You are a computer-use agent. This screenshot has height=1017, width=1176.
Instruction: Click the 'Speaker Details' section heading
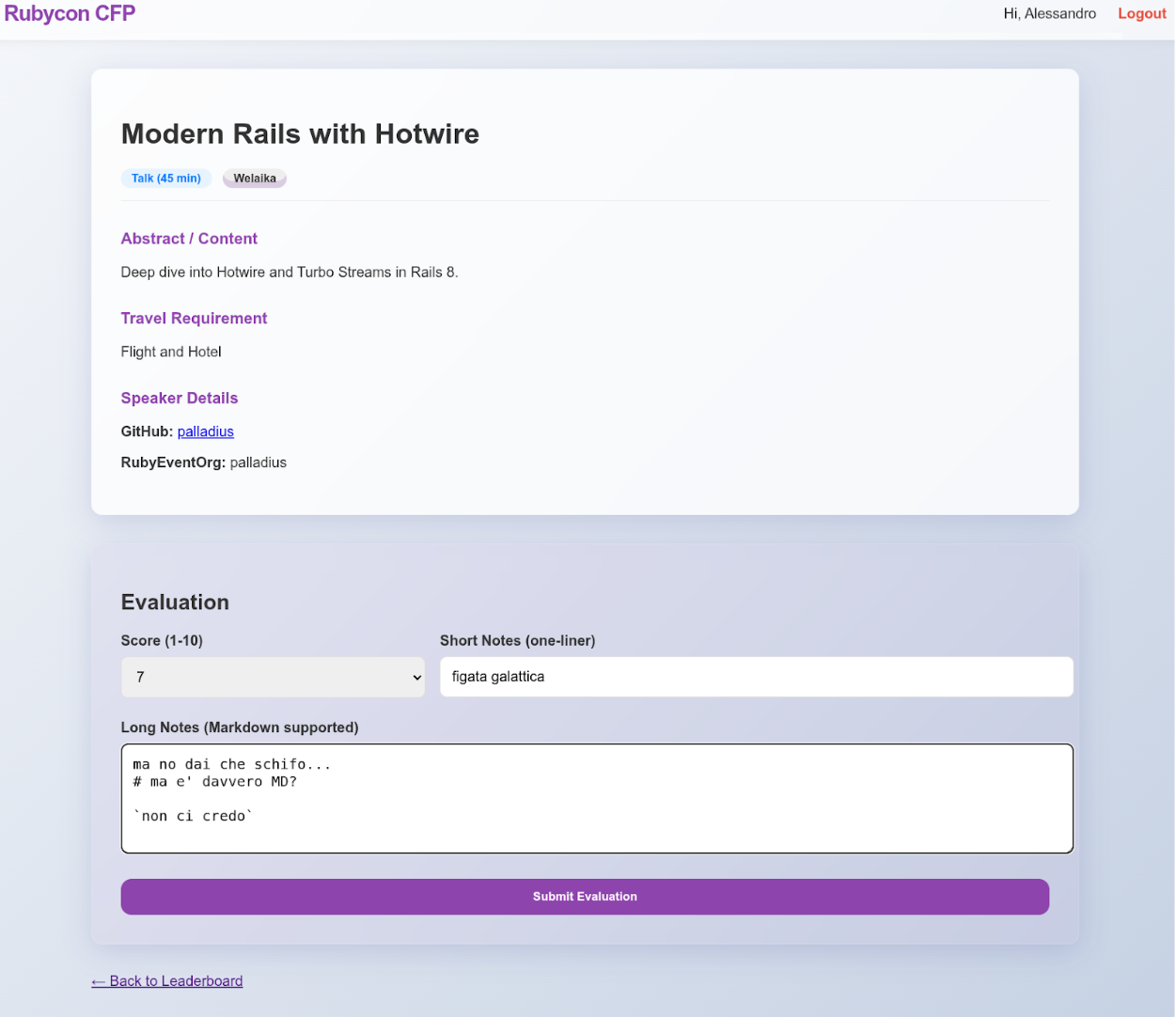click(180, 399)
